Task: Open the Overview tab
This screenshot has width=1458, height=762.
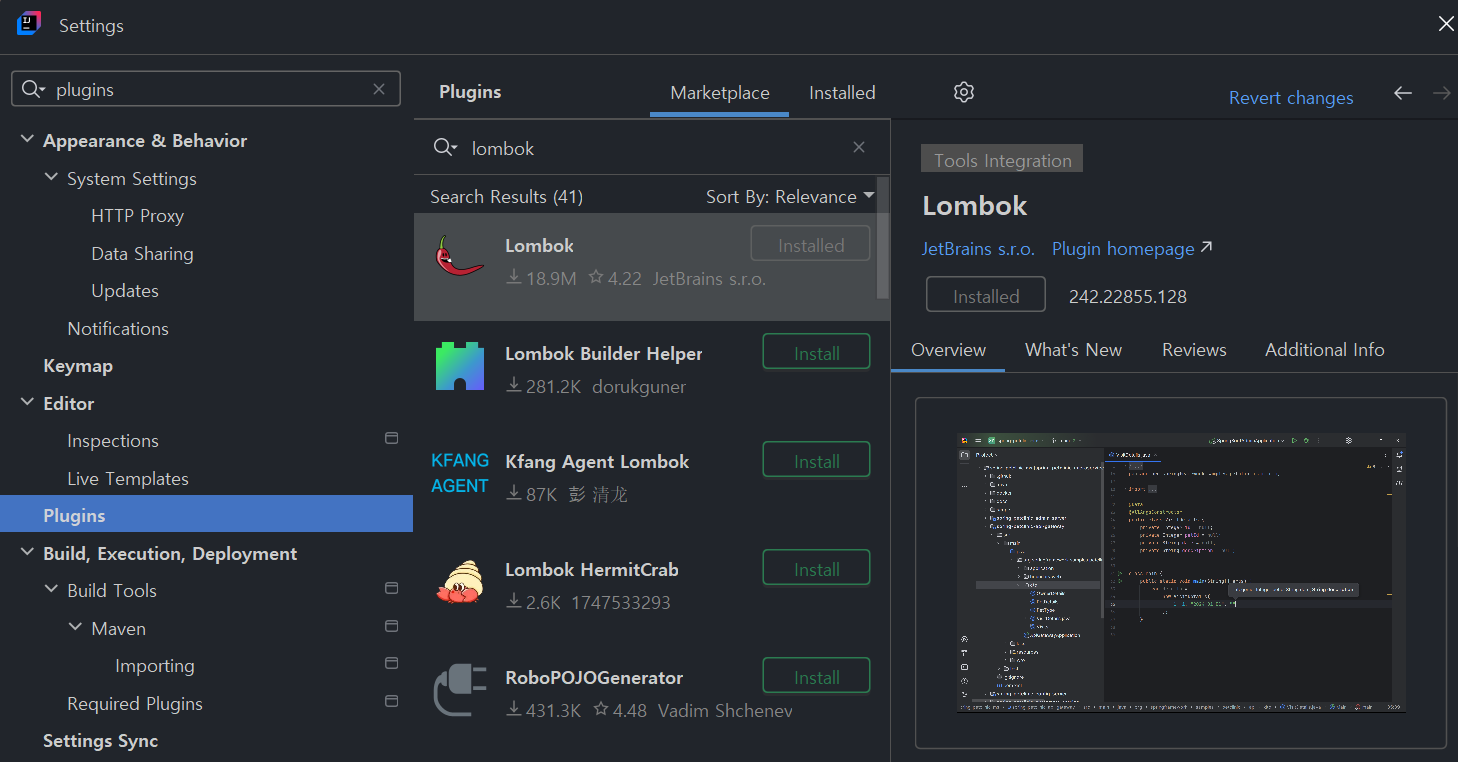Action: [x=948, y=350]
